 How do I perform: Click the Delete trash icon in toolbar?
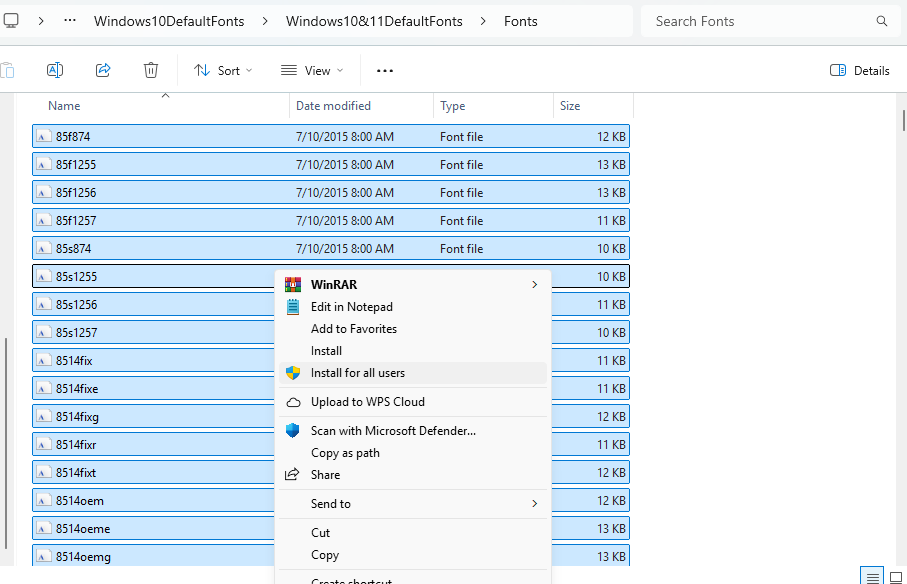pyautogui.click(x=150, y=70)
